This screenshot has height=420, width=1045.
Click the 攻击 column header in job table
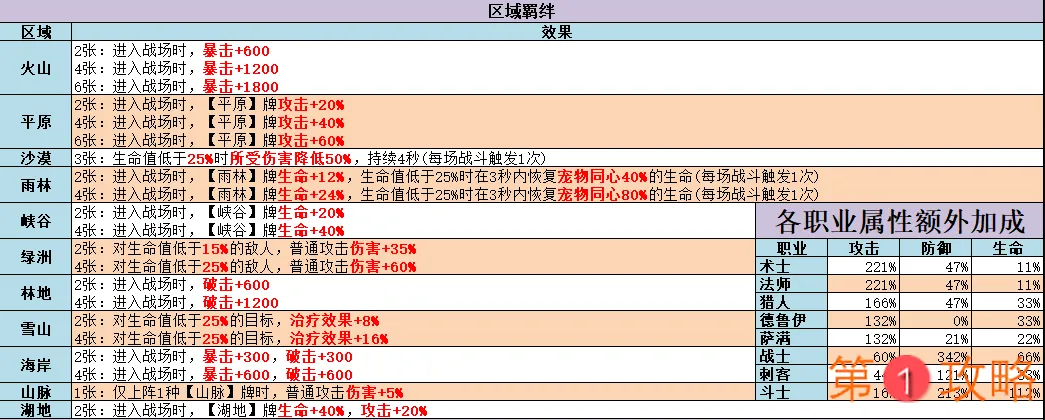[864, 249]
